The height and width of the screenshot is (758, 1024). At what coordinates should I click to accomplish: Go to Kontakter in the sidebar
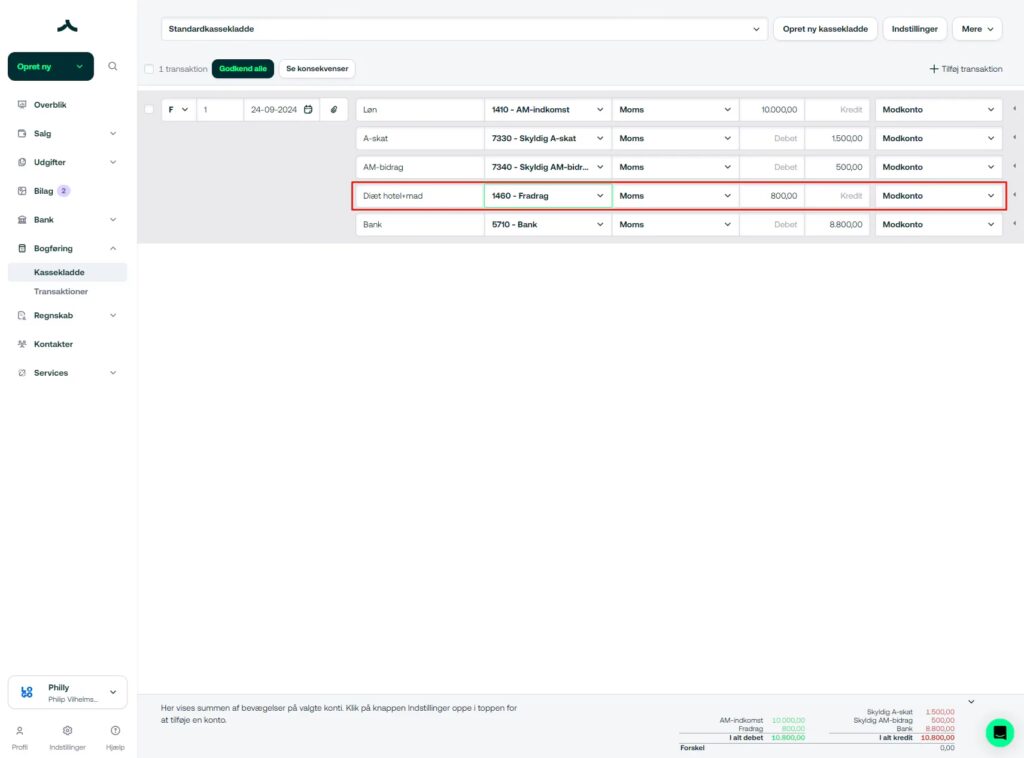tap(53, 344)
